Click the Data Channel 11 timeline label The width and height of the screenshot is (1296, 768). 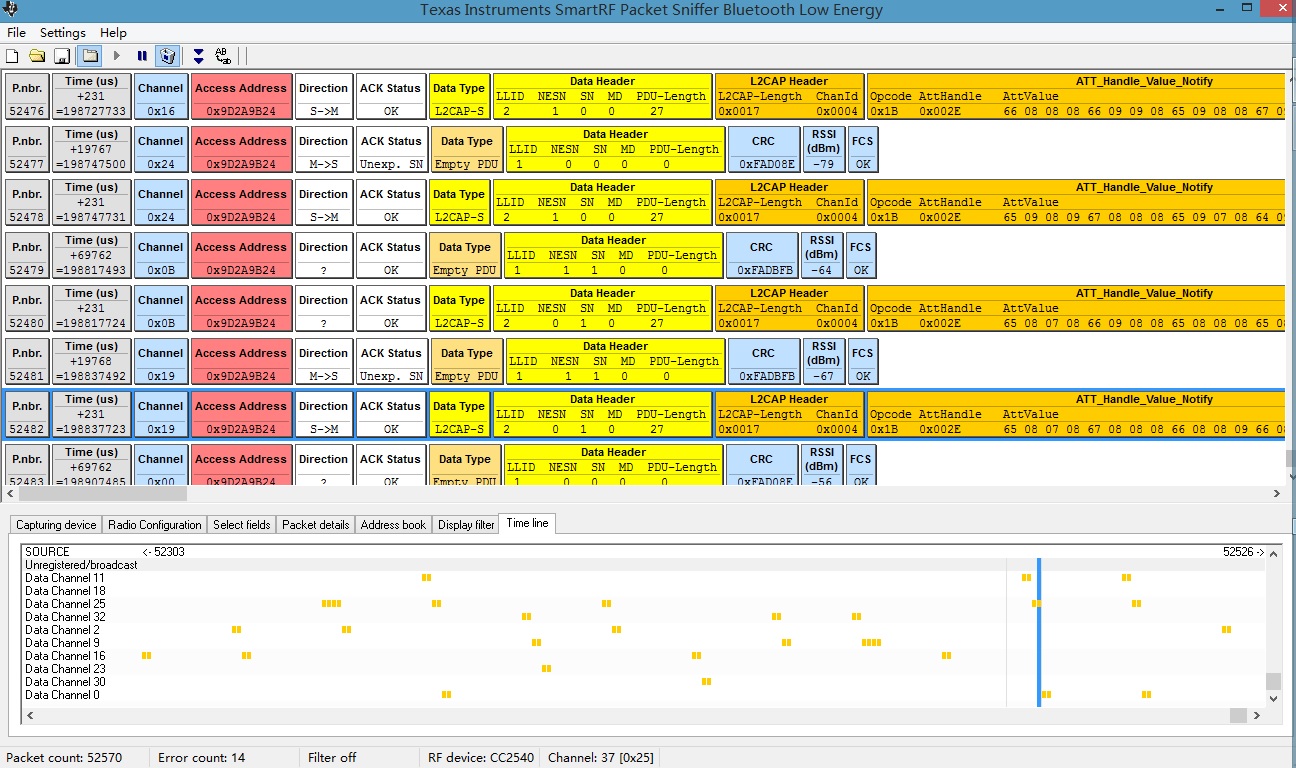[x=65, y=578]
